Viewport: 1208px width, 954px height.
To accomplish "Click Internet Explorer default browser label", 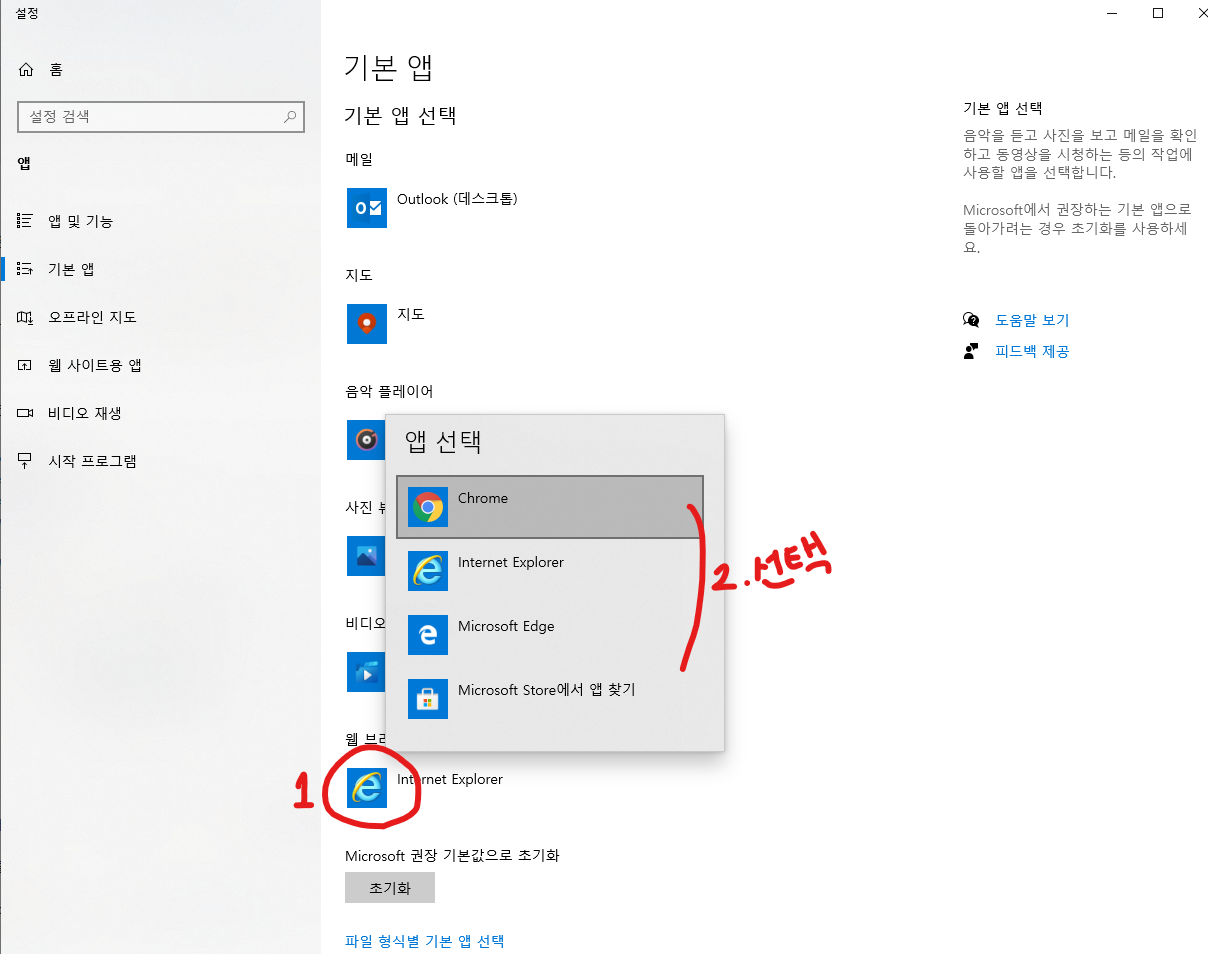I will coord(450,779).
